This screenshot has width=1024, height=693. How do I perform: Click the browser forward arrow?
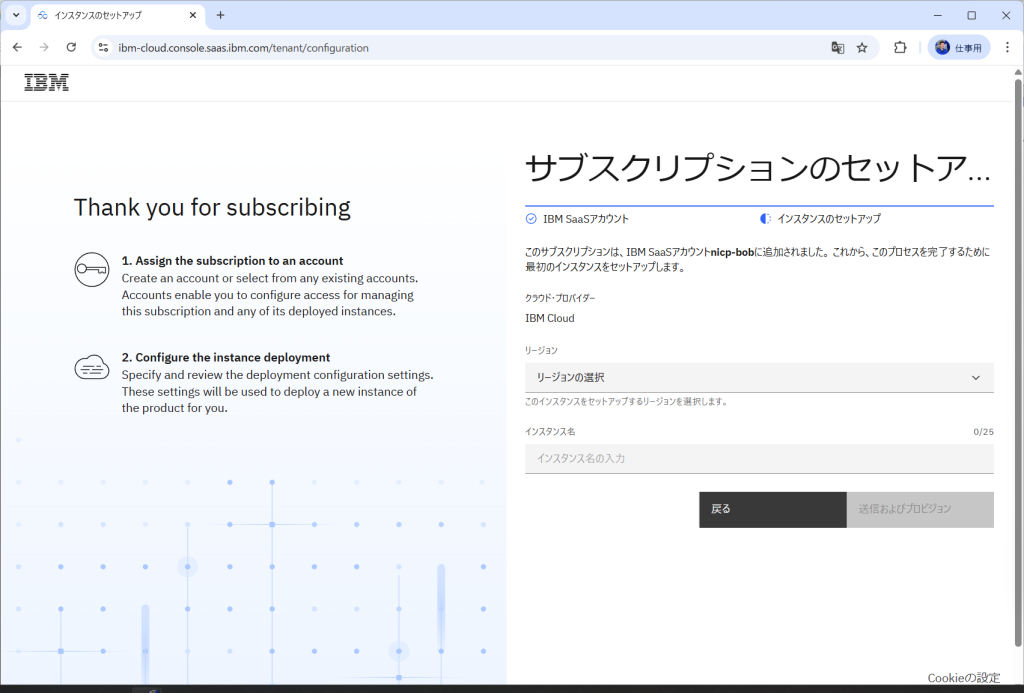tap(44, 47)
